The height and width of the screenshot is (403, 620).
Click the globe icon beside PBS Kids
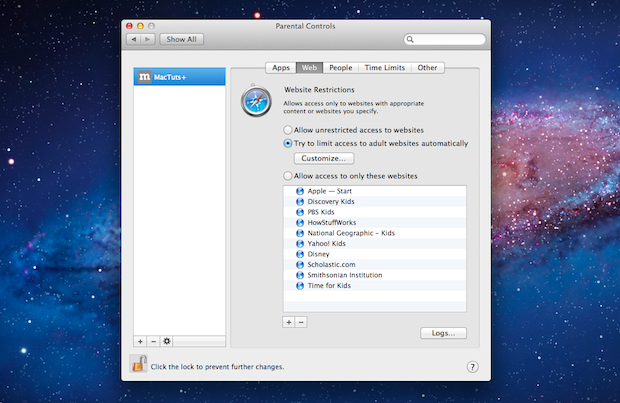300,212
